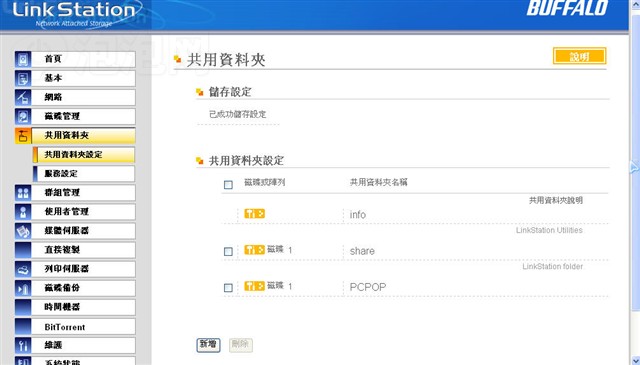Check the share folder checkbox
640x365 pixels.
point(228,251)
